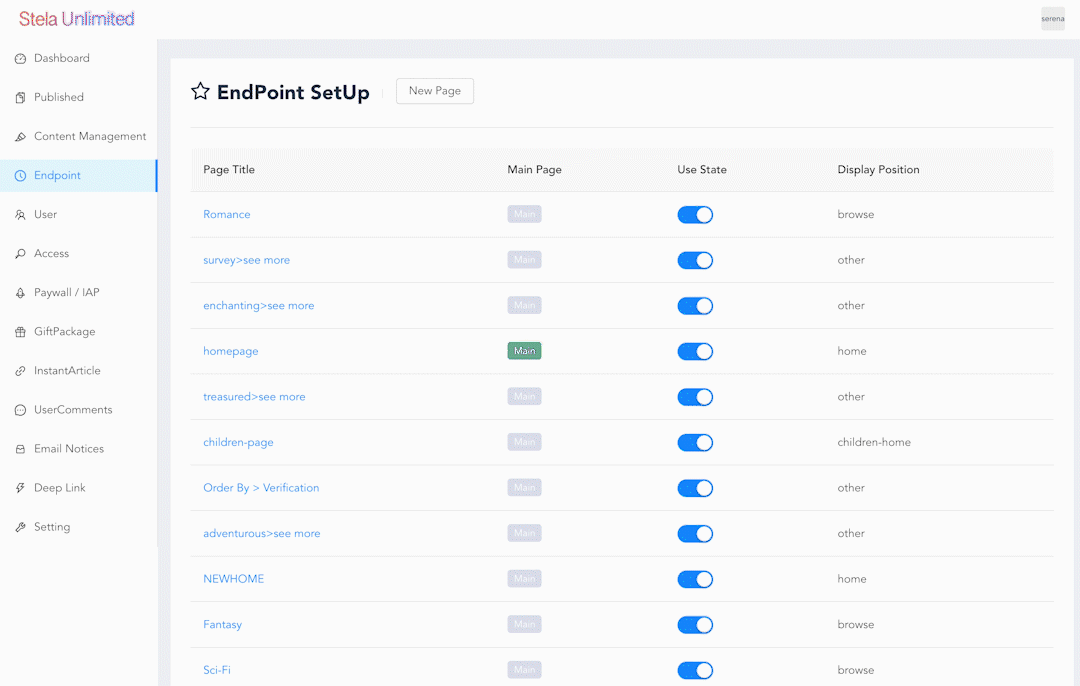The height and width of the screenshot is (686, 1080).
Task: Click the Deep Link lightning icon
Action: point(20,488)
